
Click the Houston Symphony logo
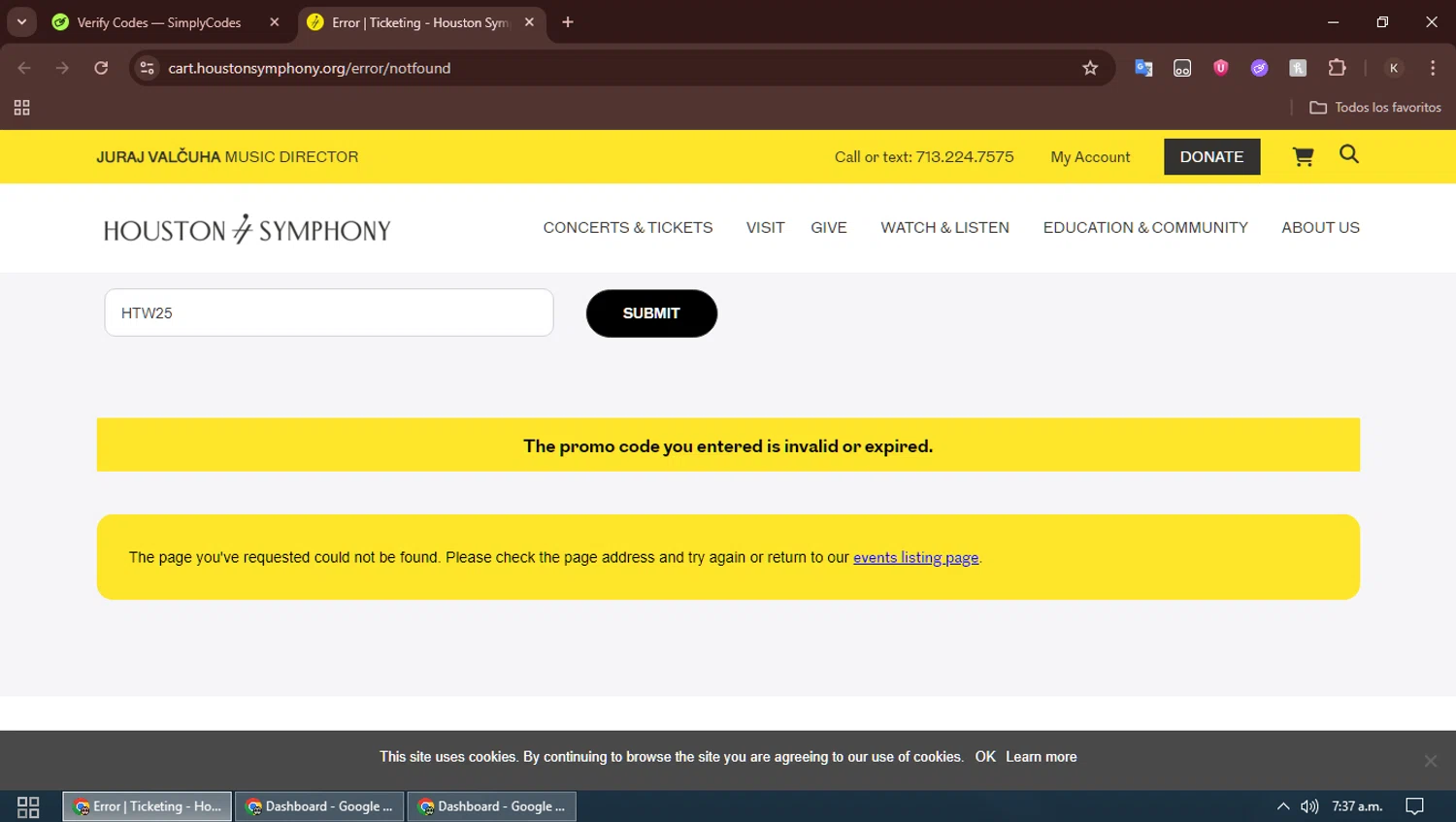tap(247, 230)
